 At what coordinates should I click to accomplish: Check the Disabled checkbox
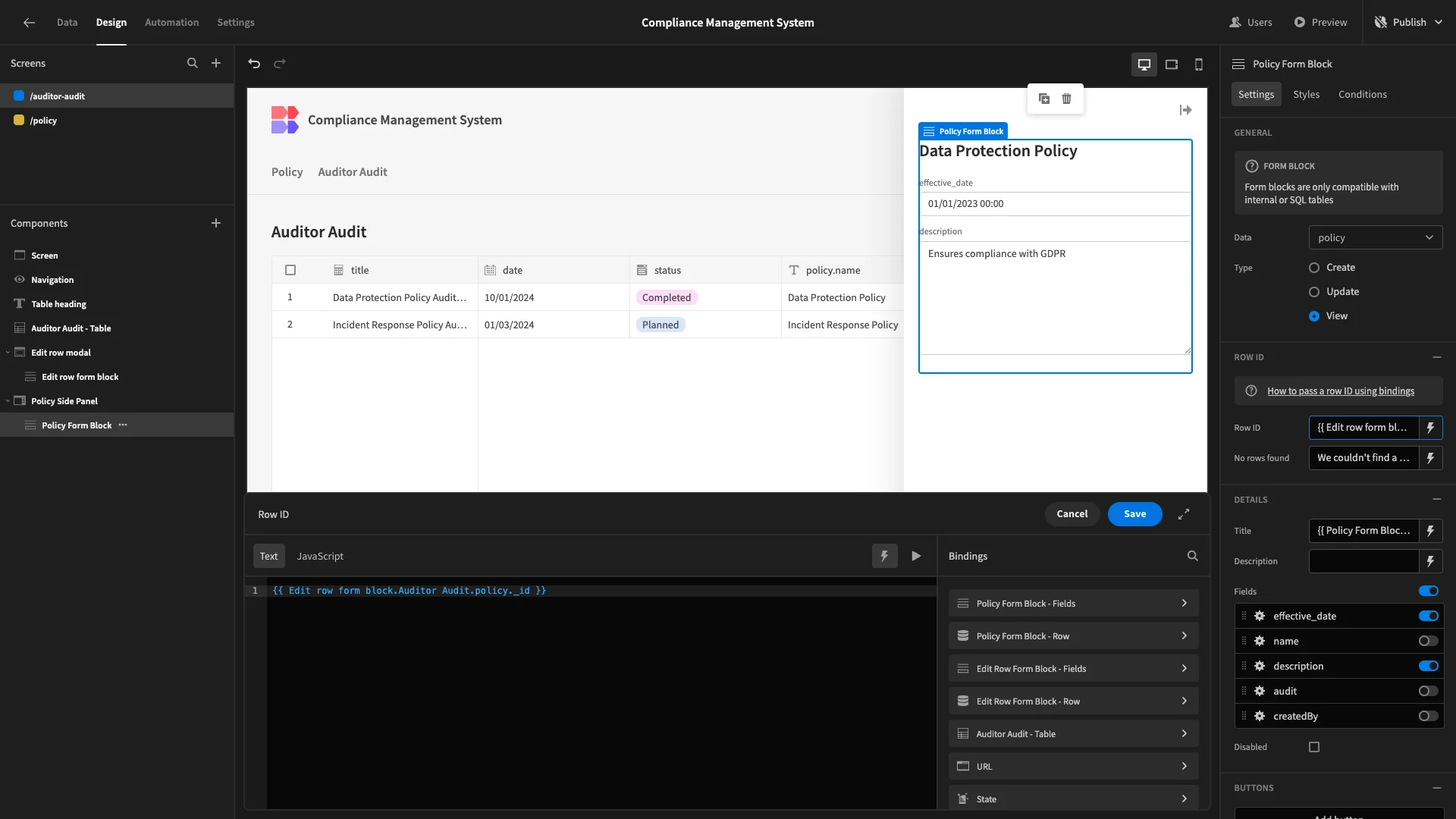pos(1314,747)
